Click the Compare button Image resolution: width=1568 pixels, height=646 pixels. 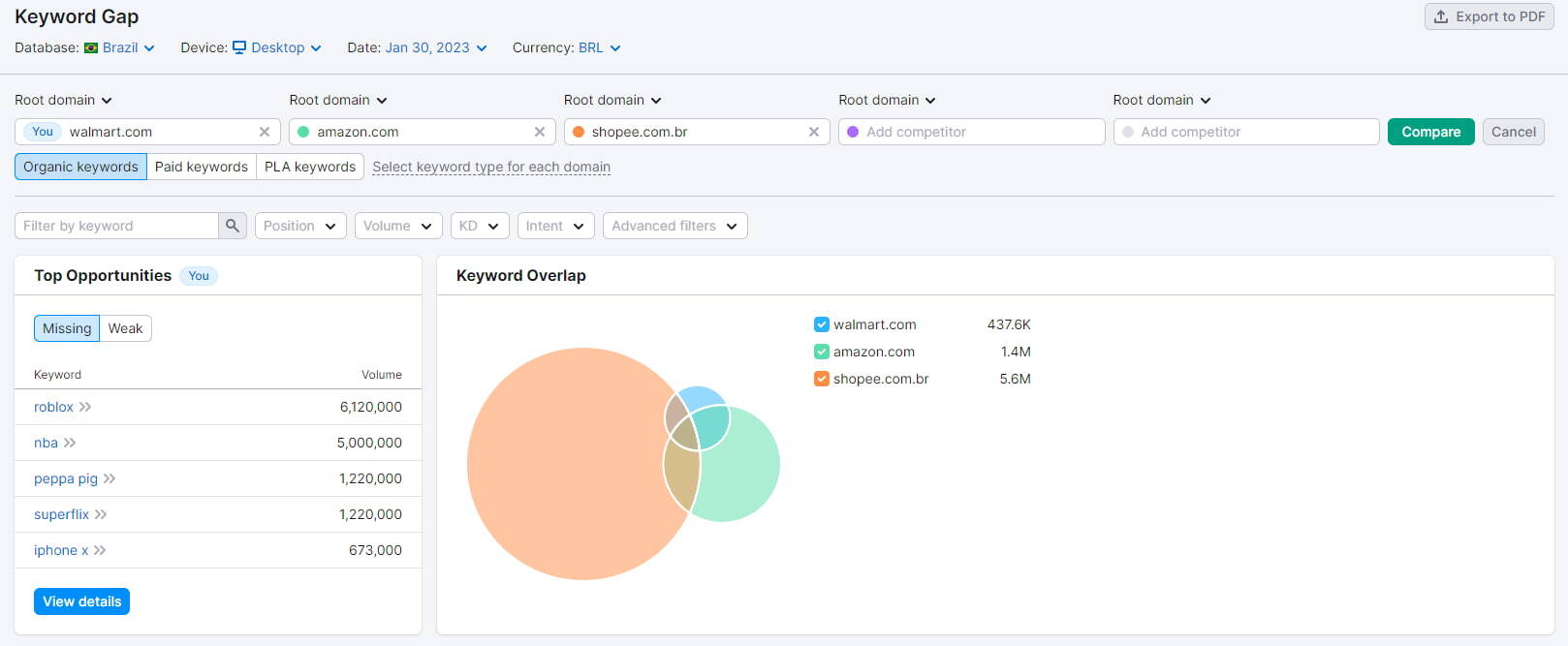tap(1431, 132)
